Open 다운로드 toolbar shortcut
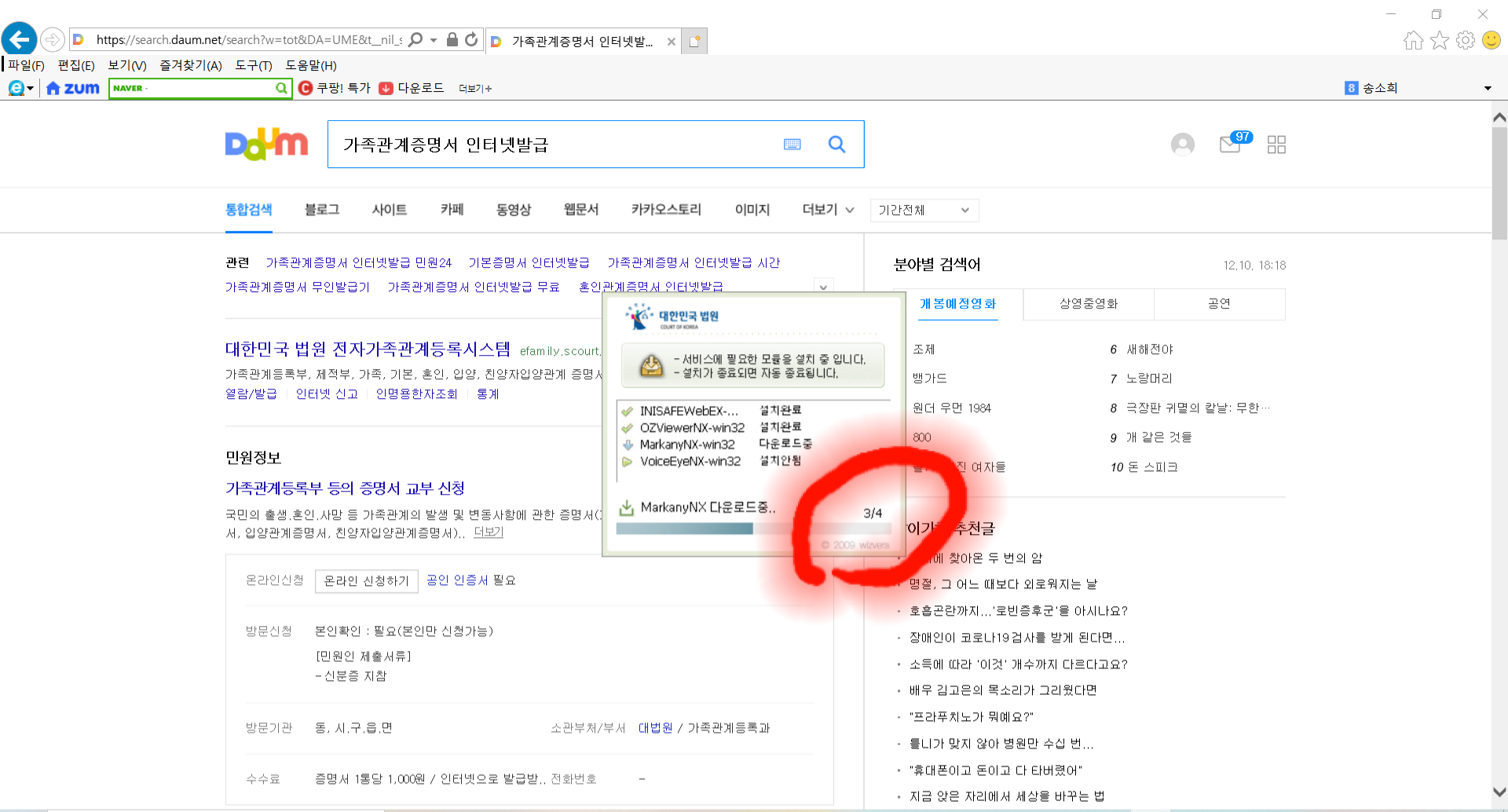This screenshot has height=812, width=1508. pyautogui.click(x=412, y=88)
